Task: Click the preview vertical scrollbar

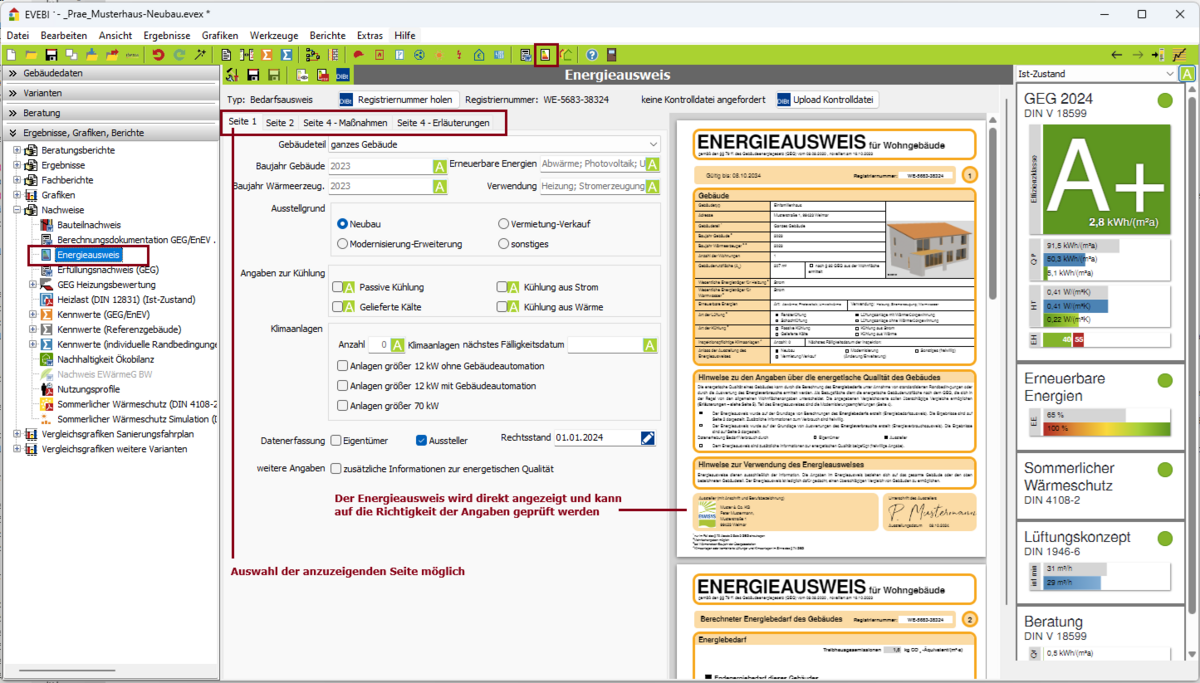Action: tap(992, 210)
